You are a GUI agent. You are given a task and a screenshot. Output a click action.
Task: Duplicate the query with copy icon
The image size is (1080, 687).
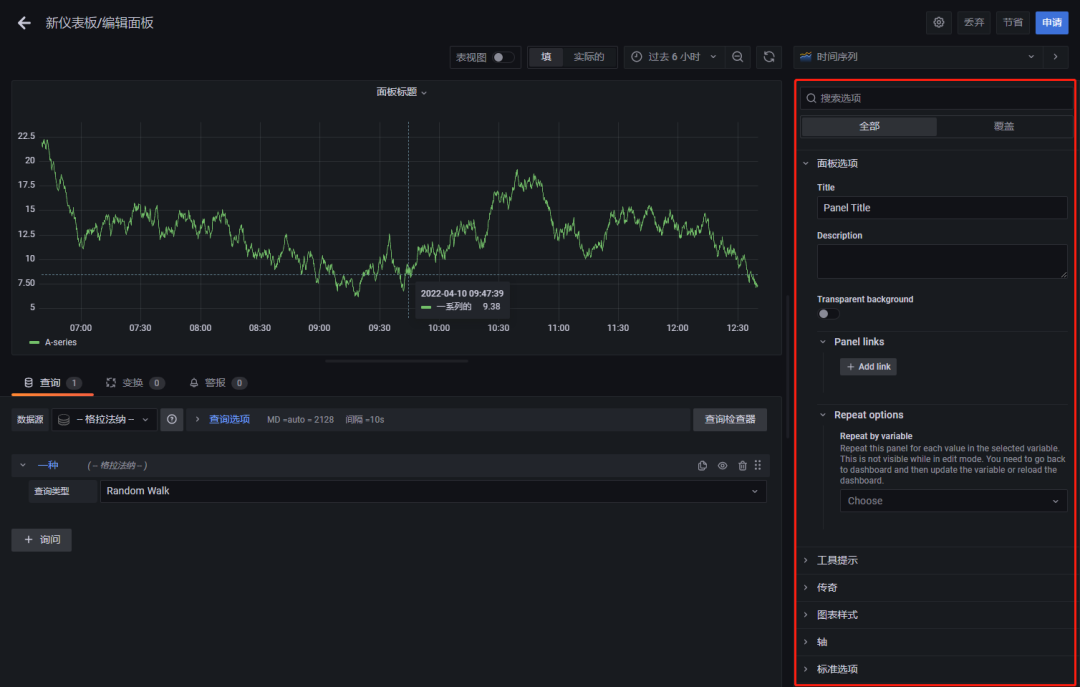click(x=702, y=465)
